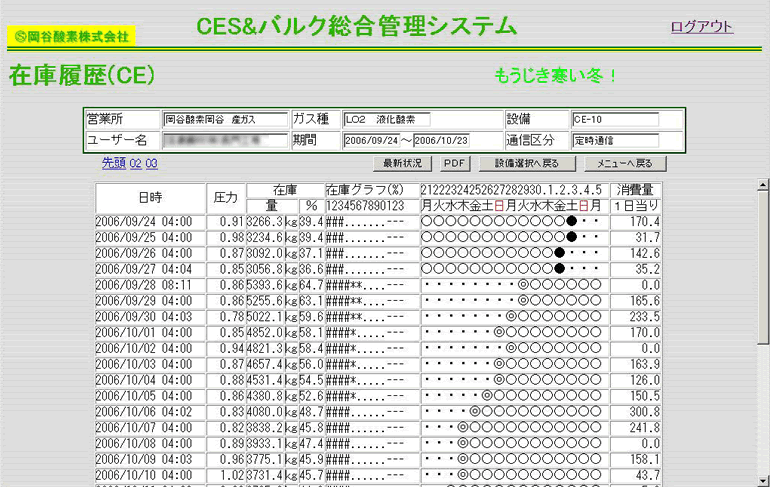Image resolution: width=770 pixels, height=489 pixels.
Task: Select the row dated 2006/09/26 04:00
Action: pyautogui.click(x=378, y=253)
